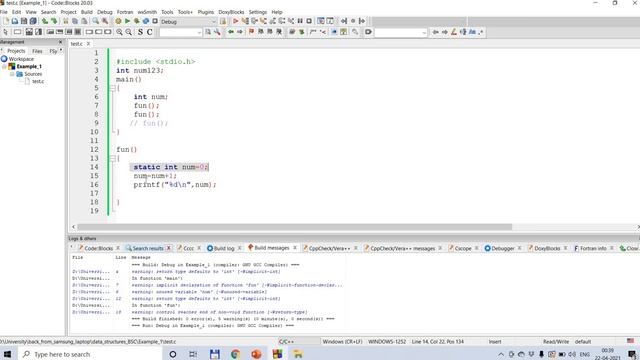Open the Debug menu

104,12
